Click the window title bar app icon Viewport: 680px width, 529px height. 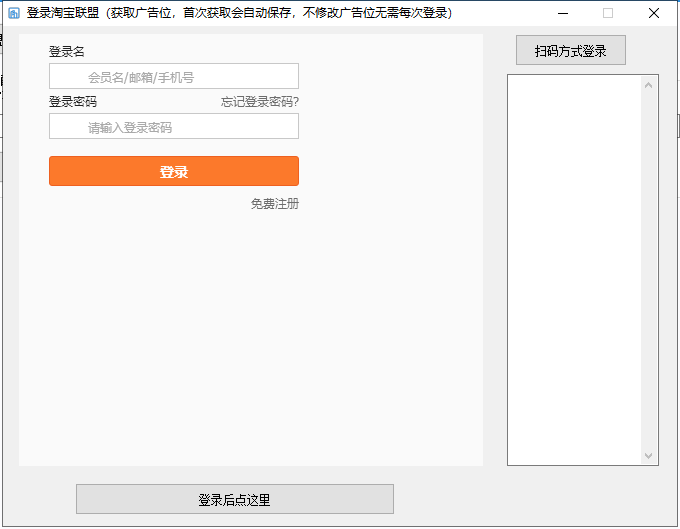[14, 13]
